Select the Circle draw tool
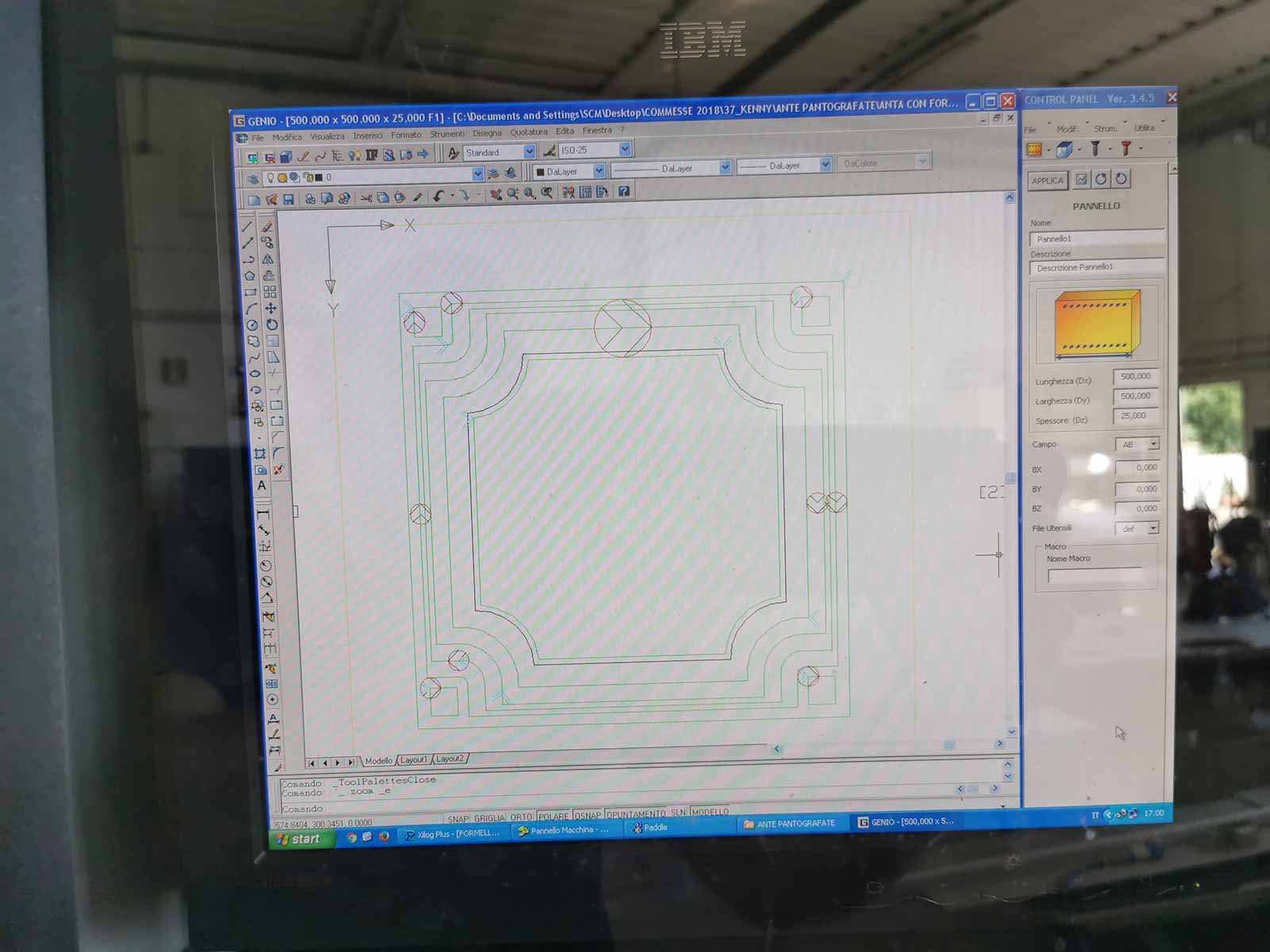 click(x=252, y=324)
